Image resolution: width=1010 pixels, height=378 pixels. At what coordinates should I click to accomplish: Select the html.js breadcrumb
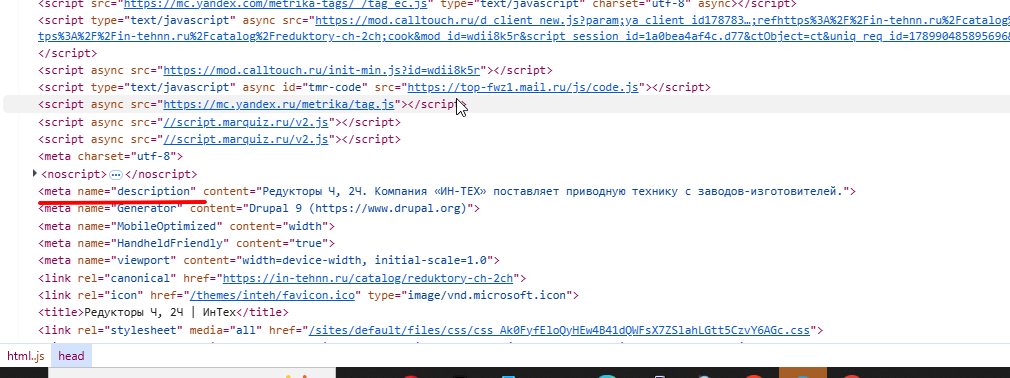(x=26, y=355)
